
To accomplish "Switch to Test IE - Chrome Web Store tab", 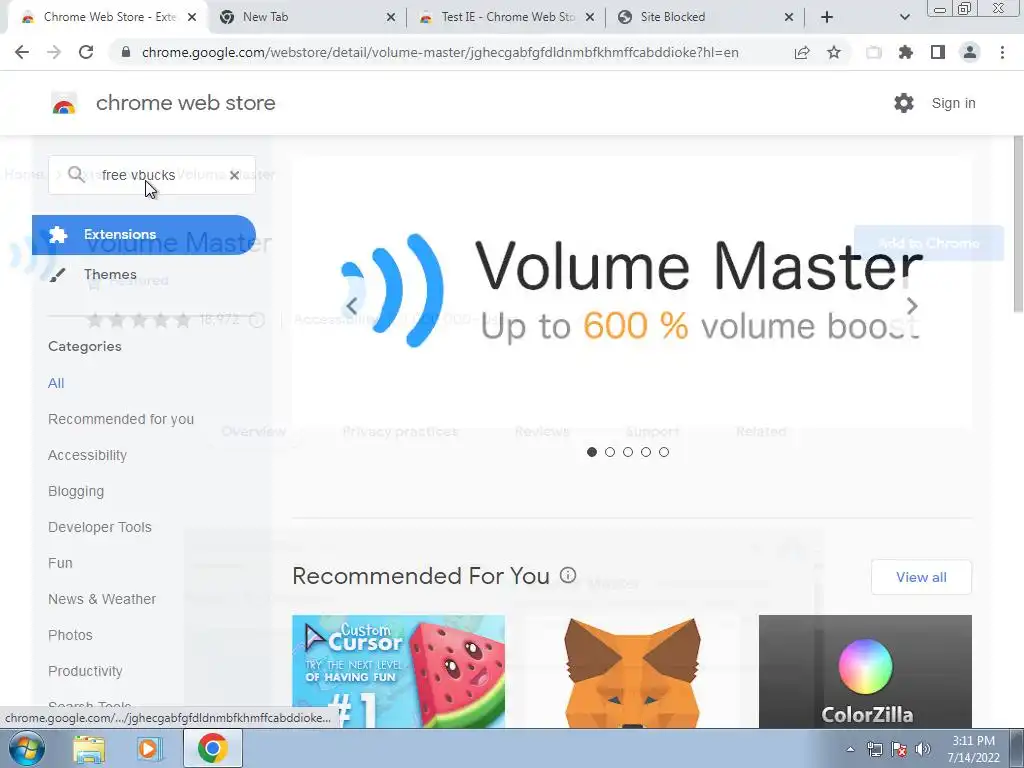I will pos(506,17).
